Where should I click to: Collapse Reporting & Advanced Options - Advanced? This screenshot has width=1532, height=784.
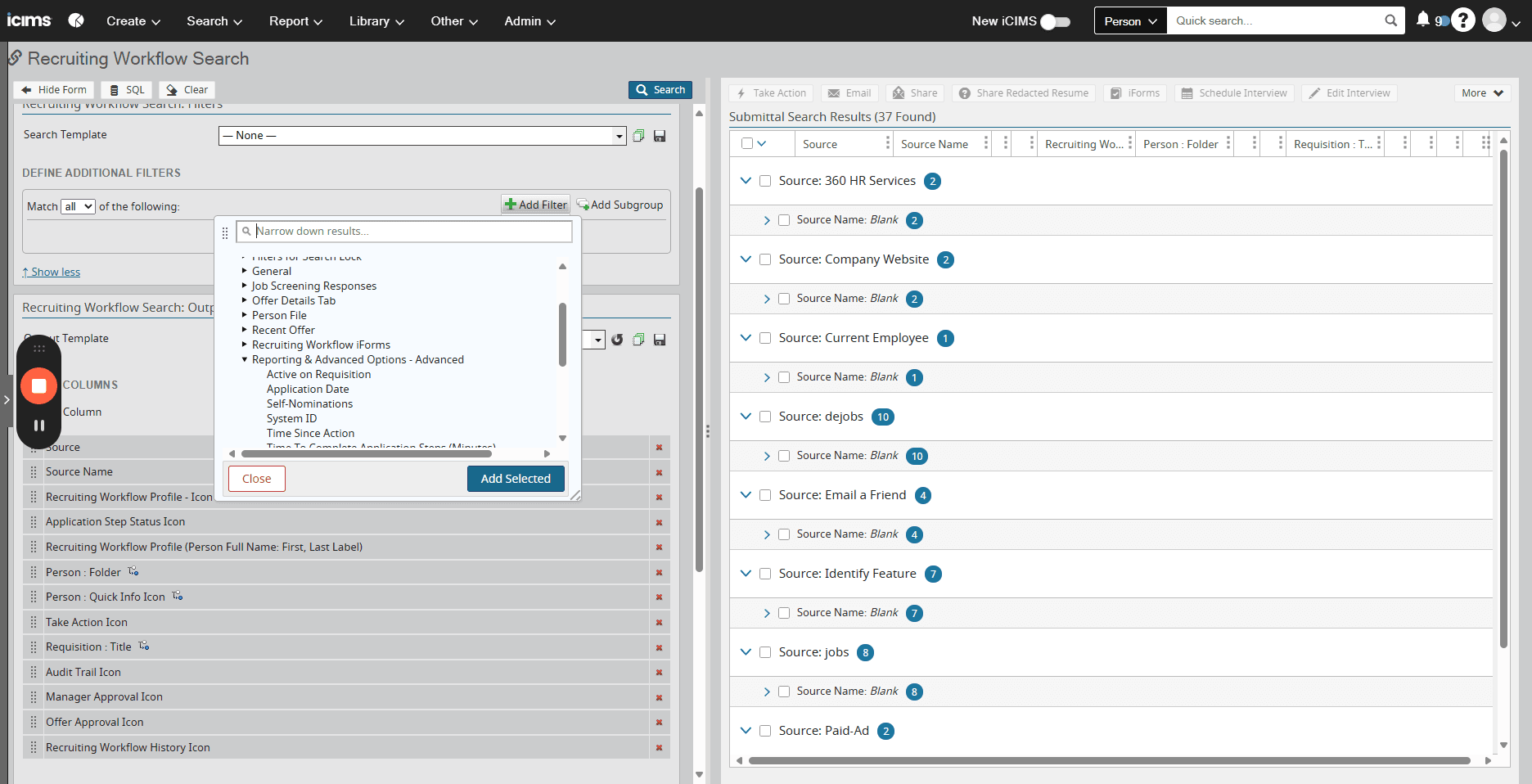[244, 359]
